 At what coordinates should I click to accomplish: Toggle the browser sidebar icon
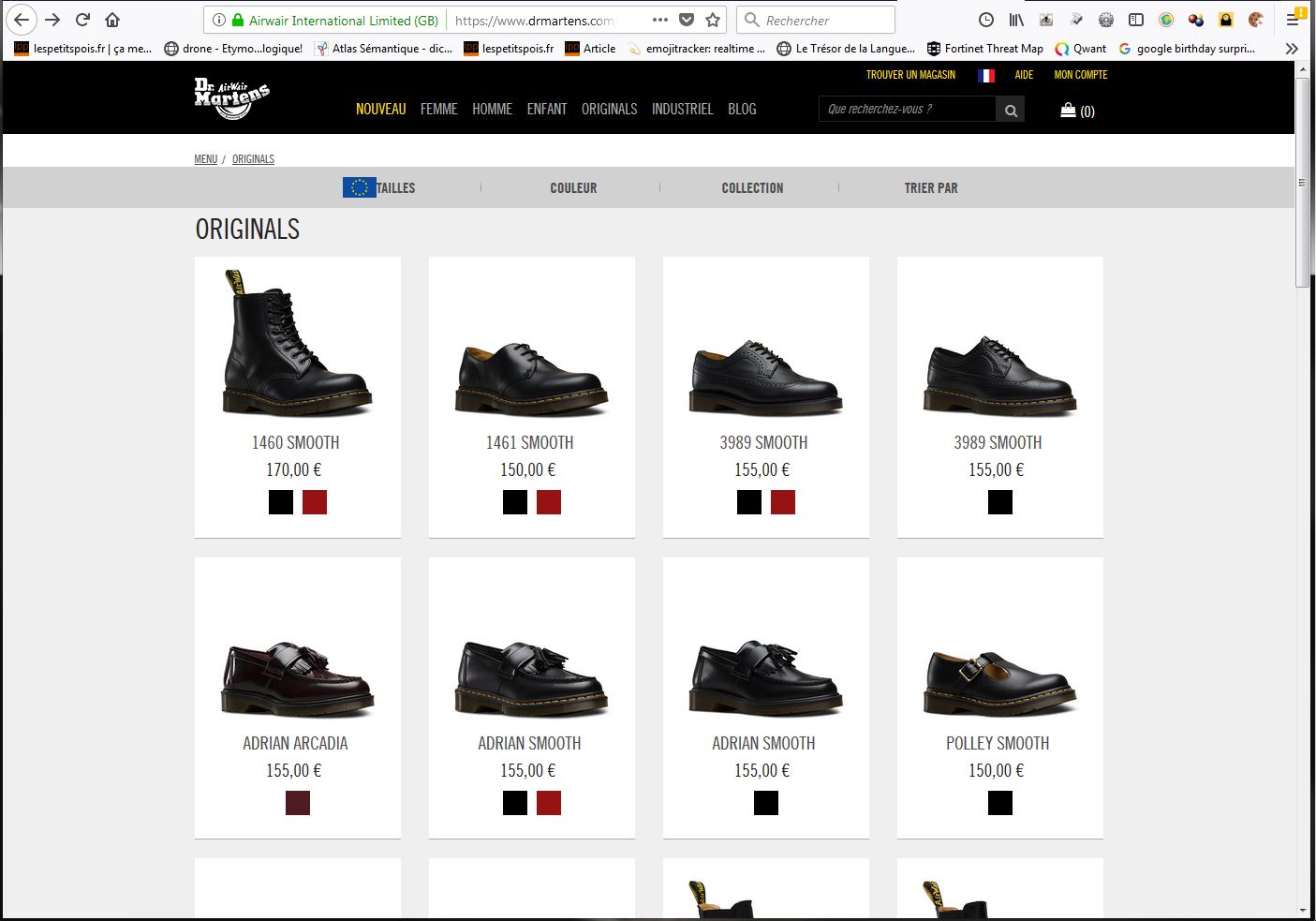coord(1136,20)
